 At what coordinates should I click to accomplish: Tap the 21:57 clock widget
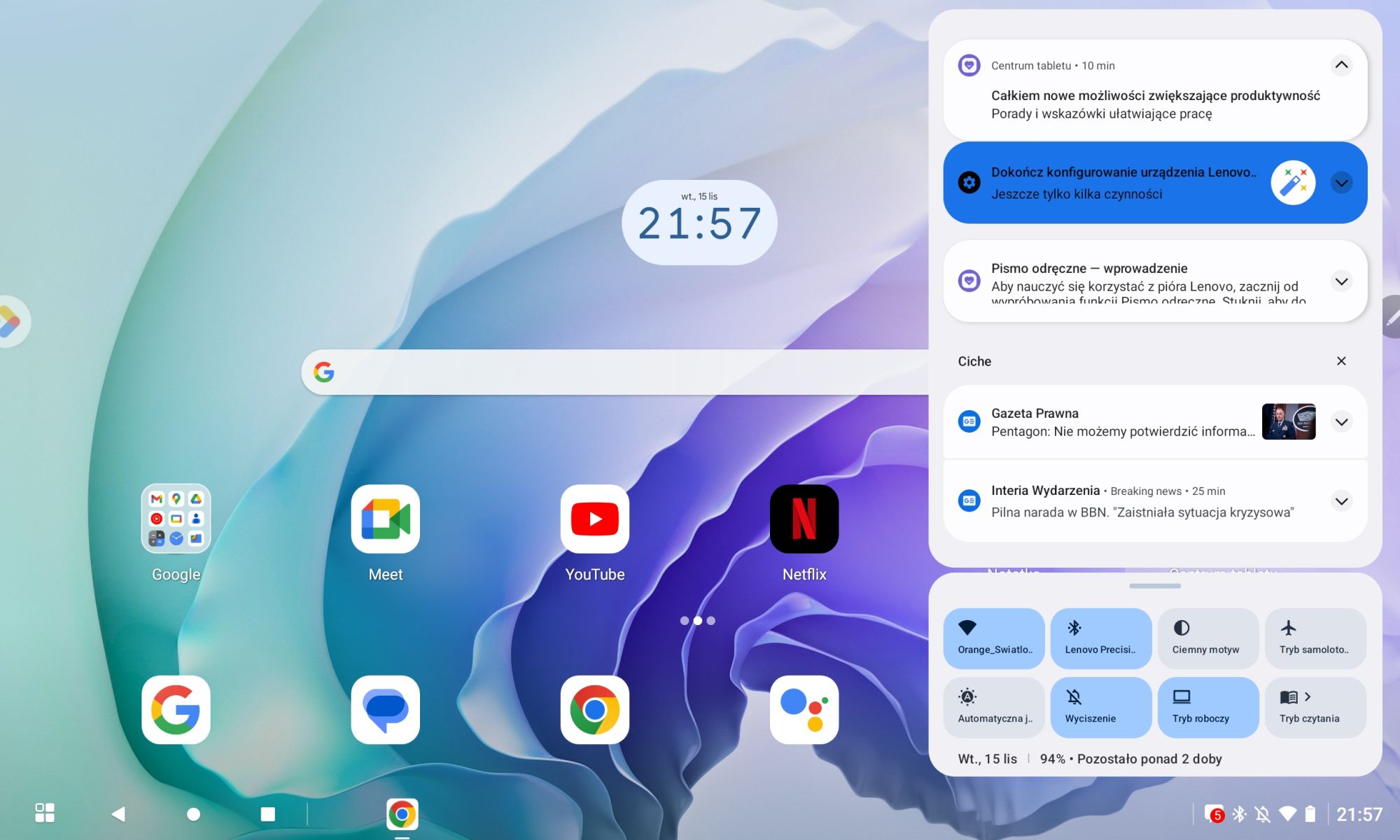point(699,223)
